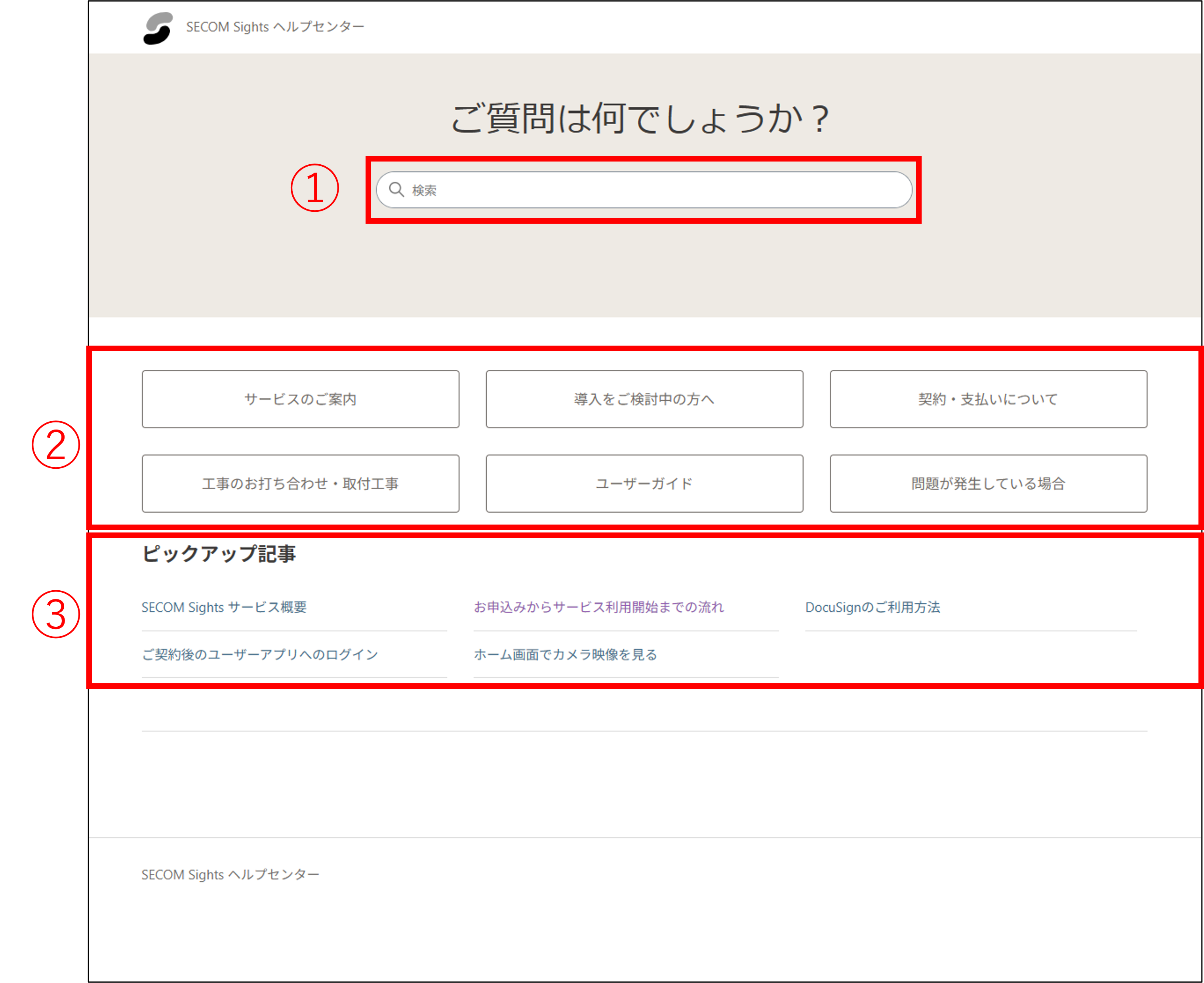Open 工事のお打ち合わせ・取付工事 category
Viewport: 1204px width, 983px height.
click(301, 483)
